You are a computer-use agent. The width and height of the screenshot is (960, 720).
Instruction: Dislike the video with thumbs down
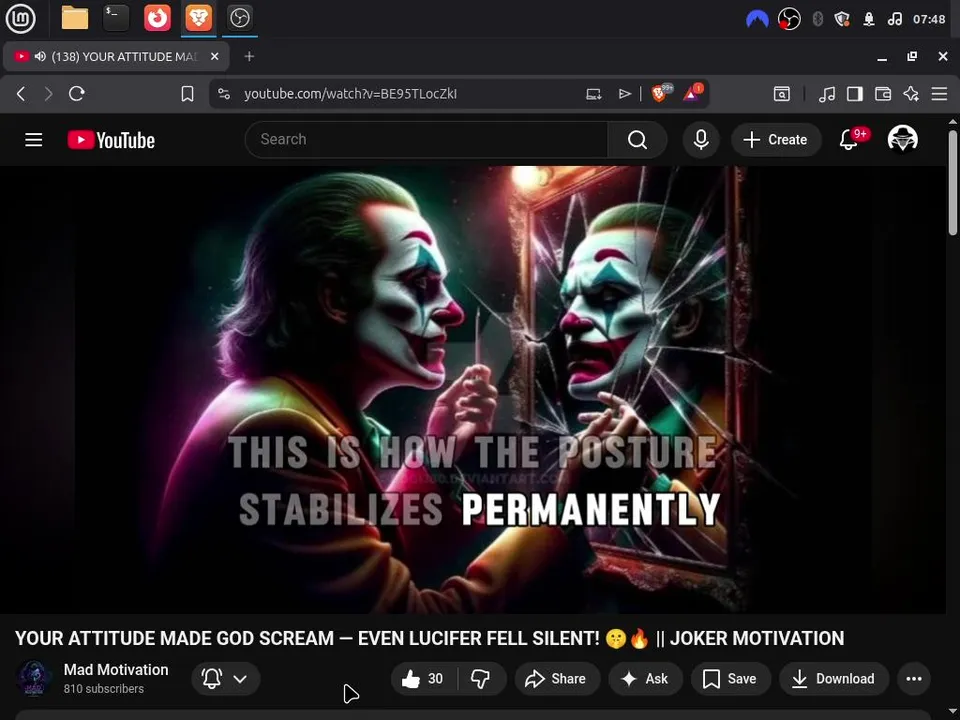coord(481,678)
